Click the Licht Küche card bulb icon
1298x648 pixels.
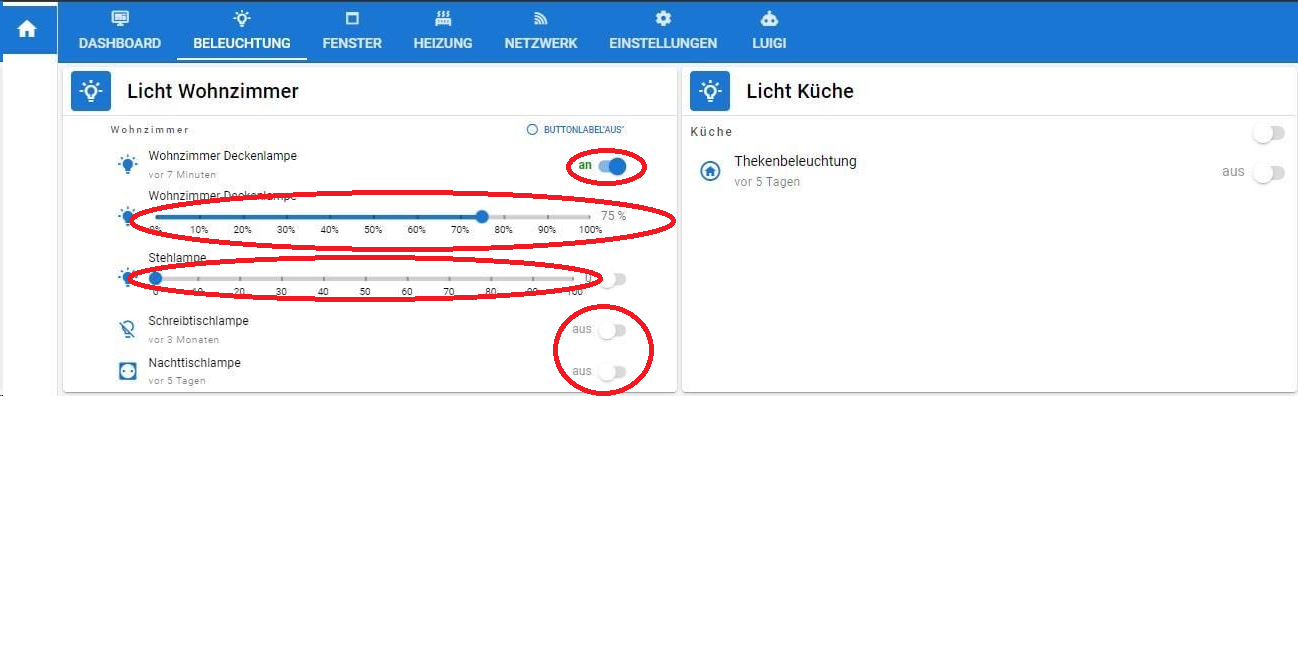click(x=710, y=91)
